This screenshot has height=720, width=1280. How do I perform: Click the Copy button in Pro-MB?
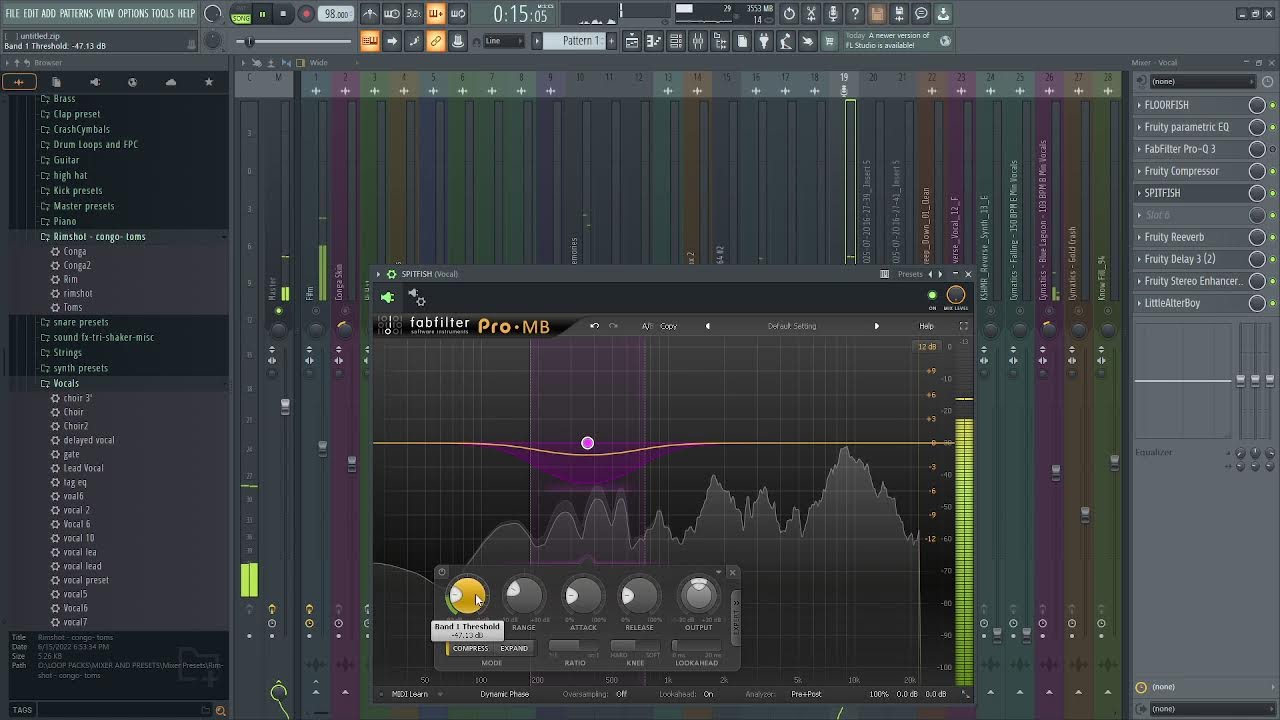click(668, 326)
